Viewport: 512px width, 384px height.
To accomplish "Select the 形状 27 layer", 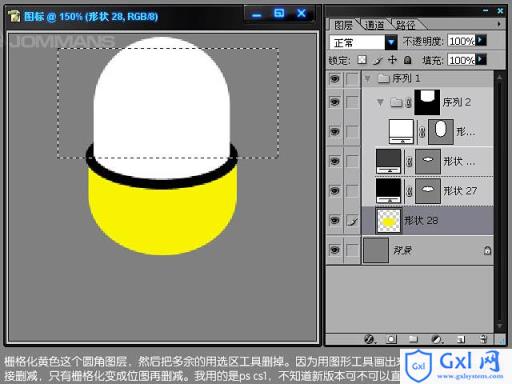I will [x=428, y=191].
